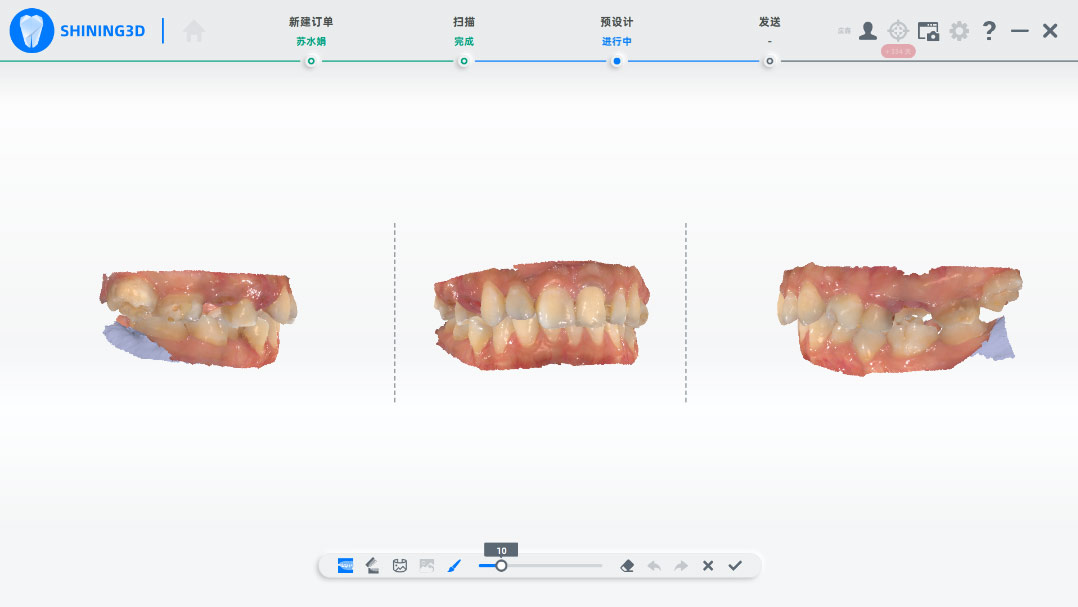This screenshot has height=607, width=1078.
Task: Go to the home screen icon
Action: (194, 31)
